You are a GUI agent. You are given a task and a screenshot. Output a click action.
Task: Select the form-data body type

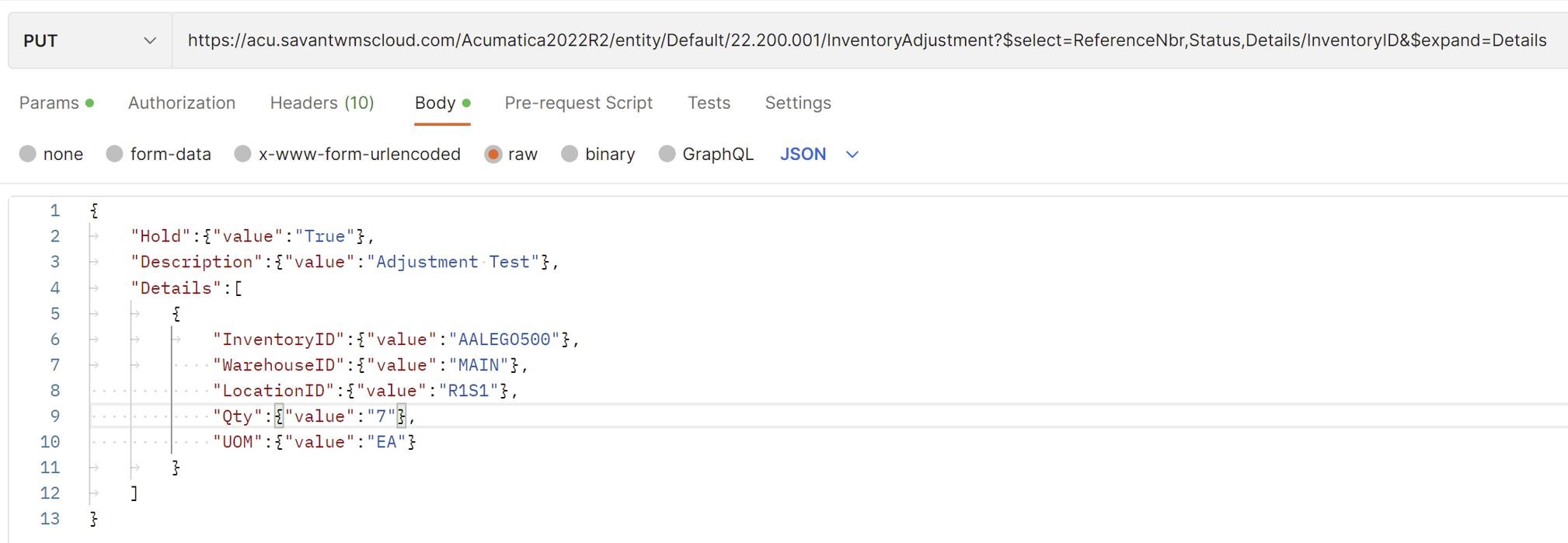click(159, 154)
